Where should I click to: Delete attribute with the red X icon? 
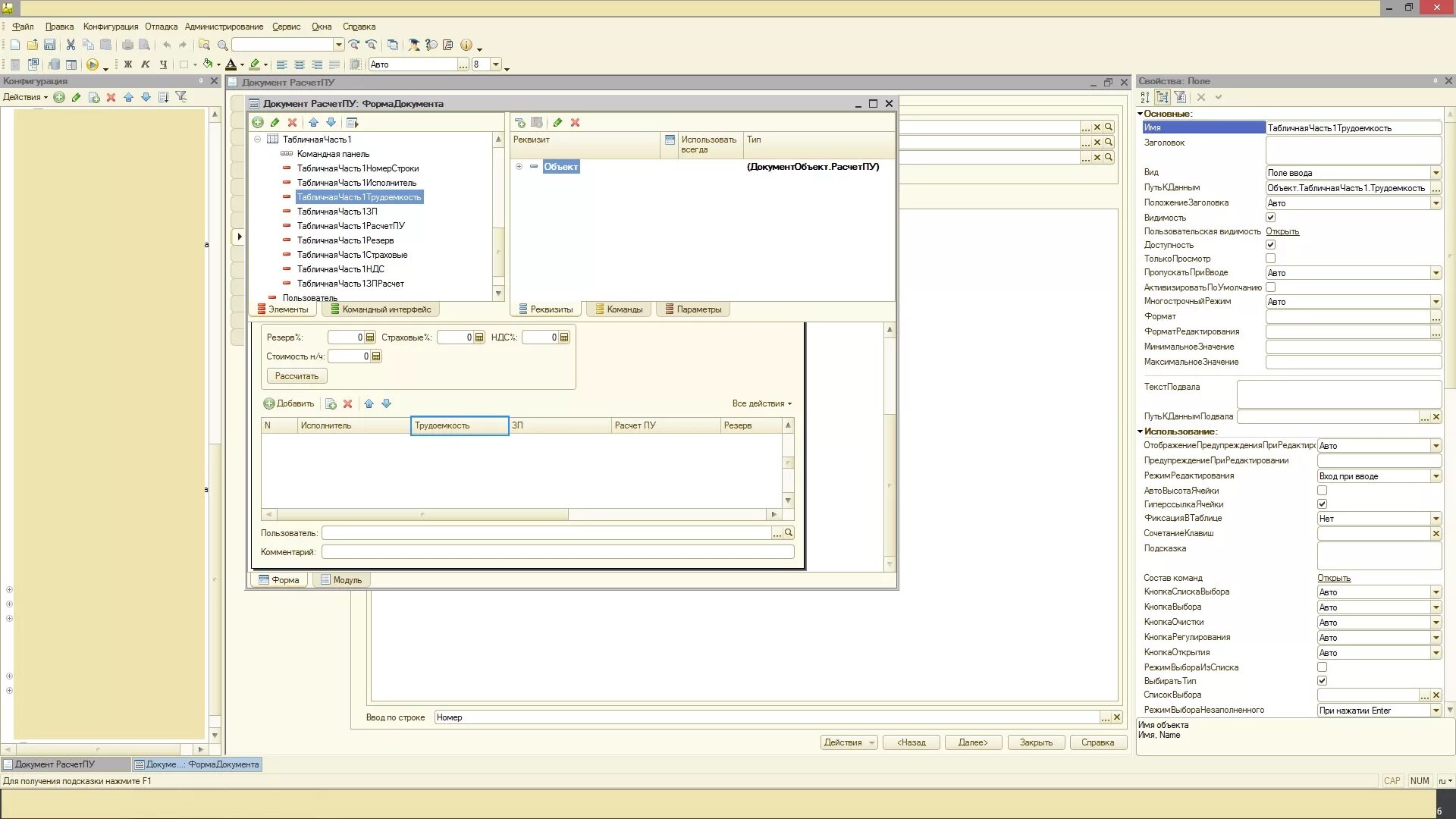tap(575, 122)
